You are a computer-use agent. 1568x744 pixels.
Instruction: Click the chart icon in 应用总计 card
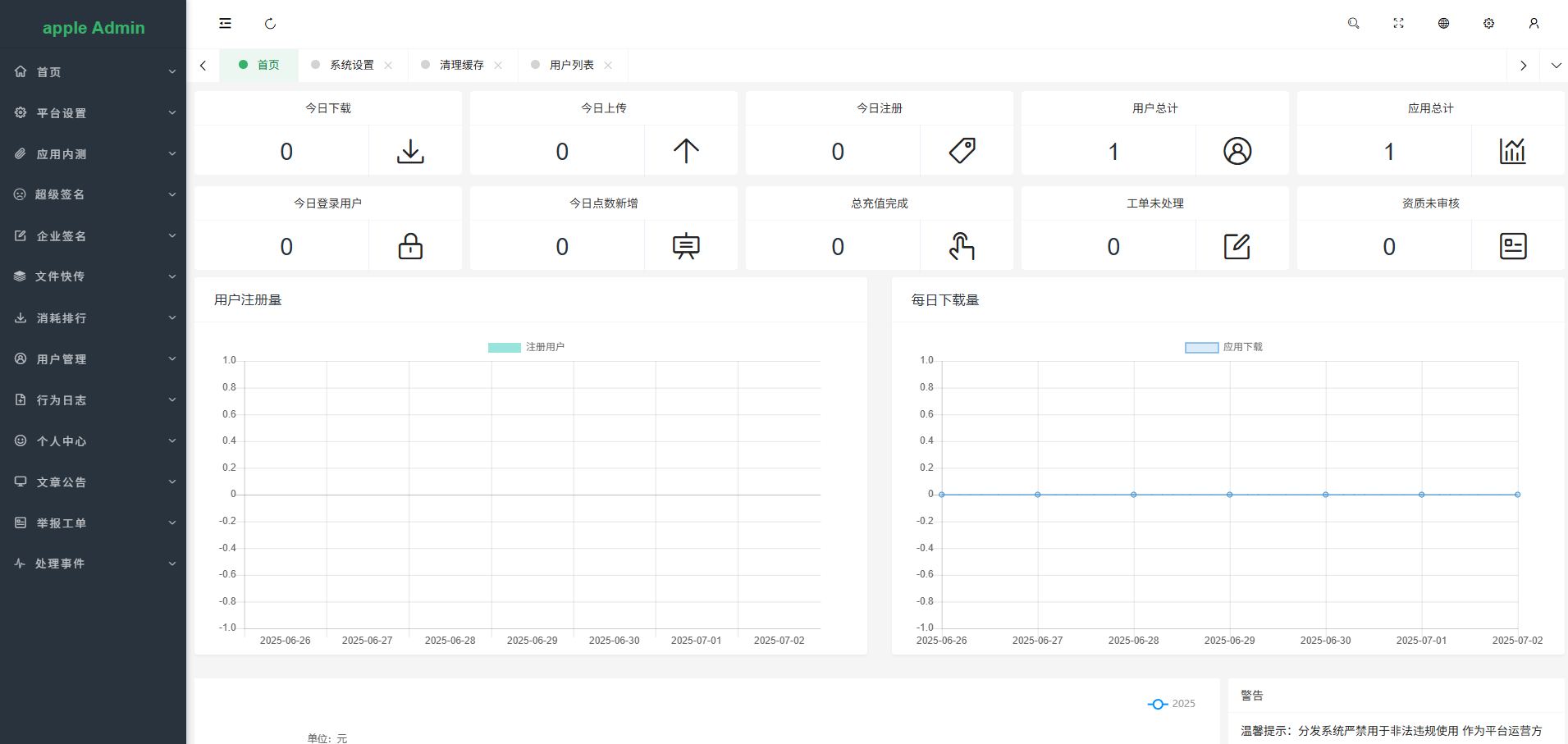tap(1513, 151)
